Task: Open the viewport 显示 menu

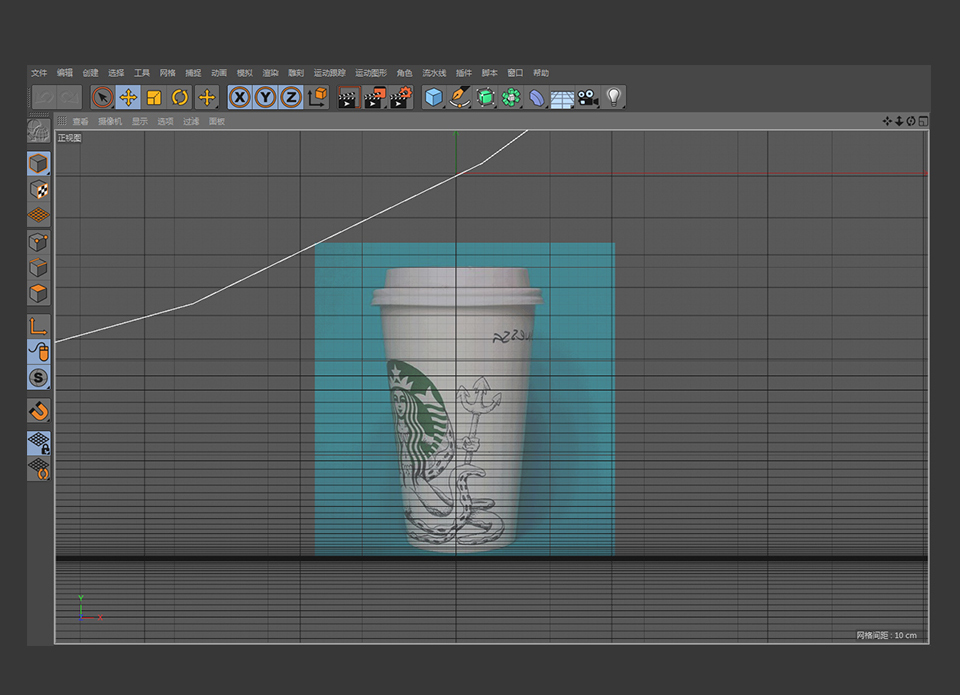Action: pos(140,121)
